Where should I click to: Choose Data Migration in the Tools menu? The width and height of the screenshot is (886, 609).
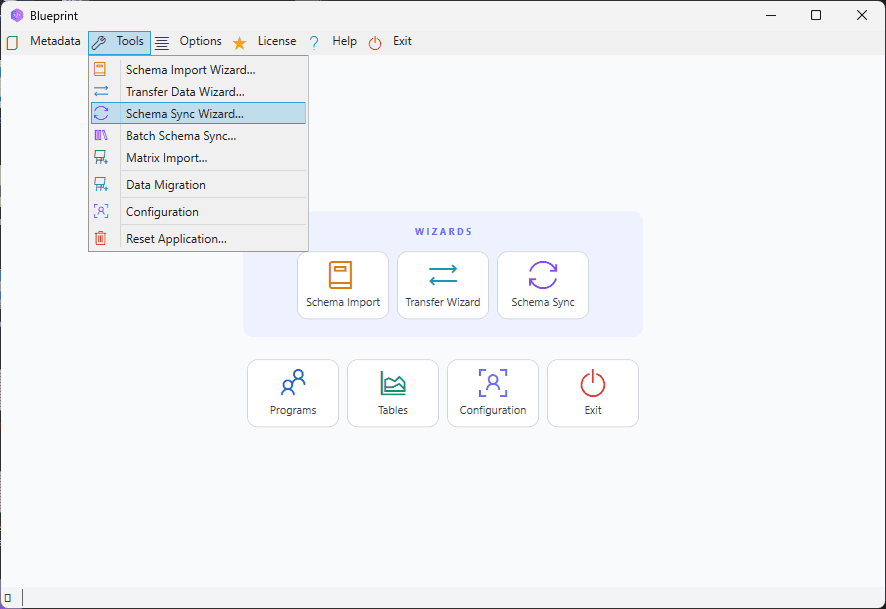coord(165,185)
